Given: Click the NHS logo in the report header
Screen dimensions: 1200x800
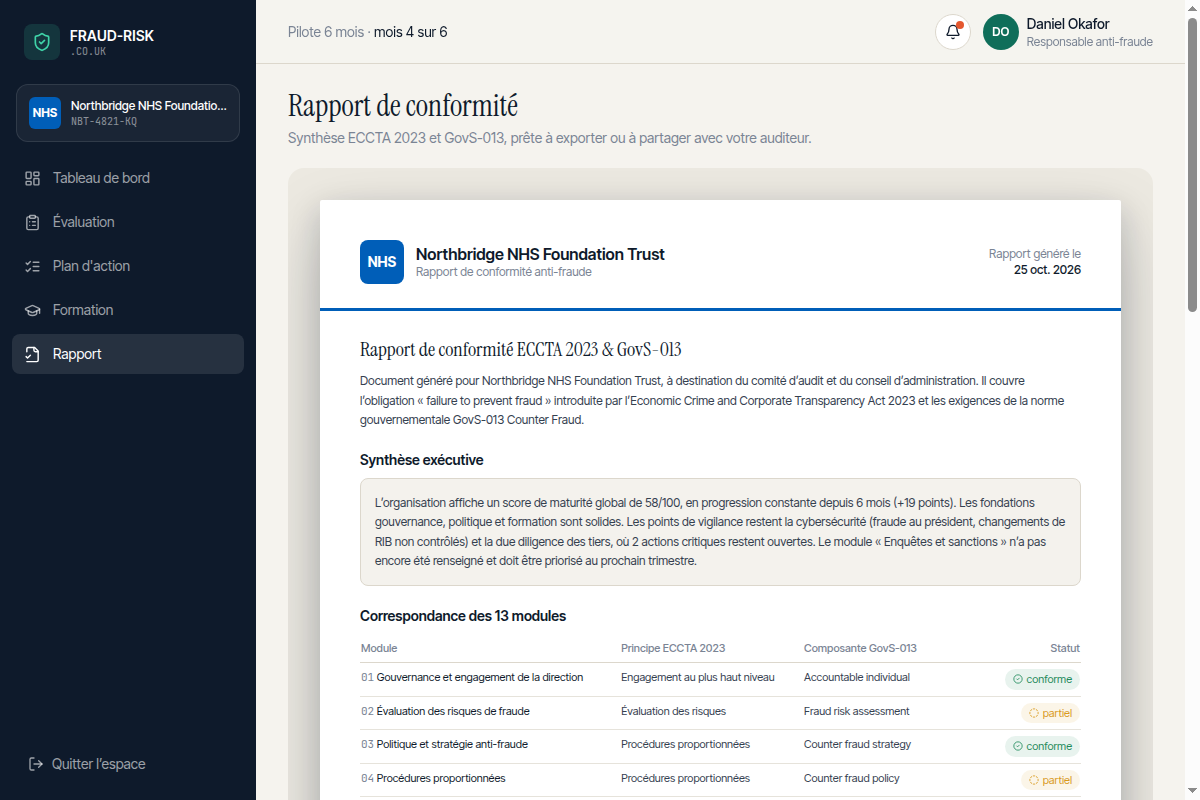Looking at the screenshot, I should [382, 262].
